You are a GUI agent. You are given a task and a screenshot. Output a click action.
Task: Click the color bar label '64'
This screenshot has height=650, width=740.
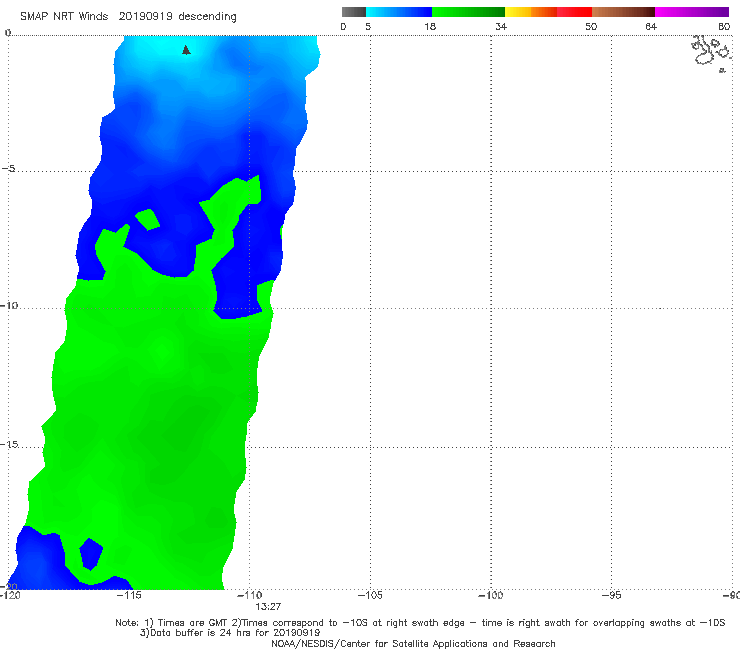pos(651,26)
